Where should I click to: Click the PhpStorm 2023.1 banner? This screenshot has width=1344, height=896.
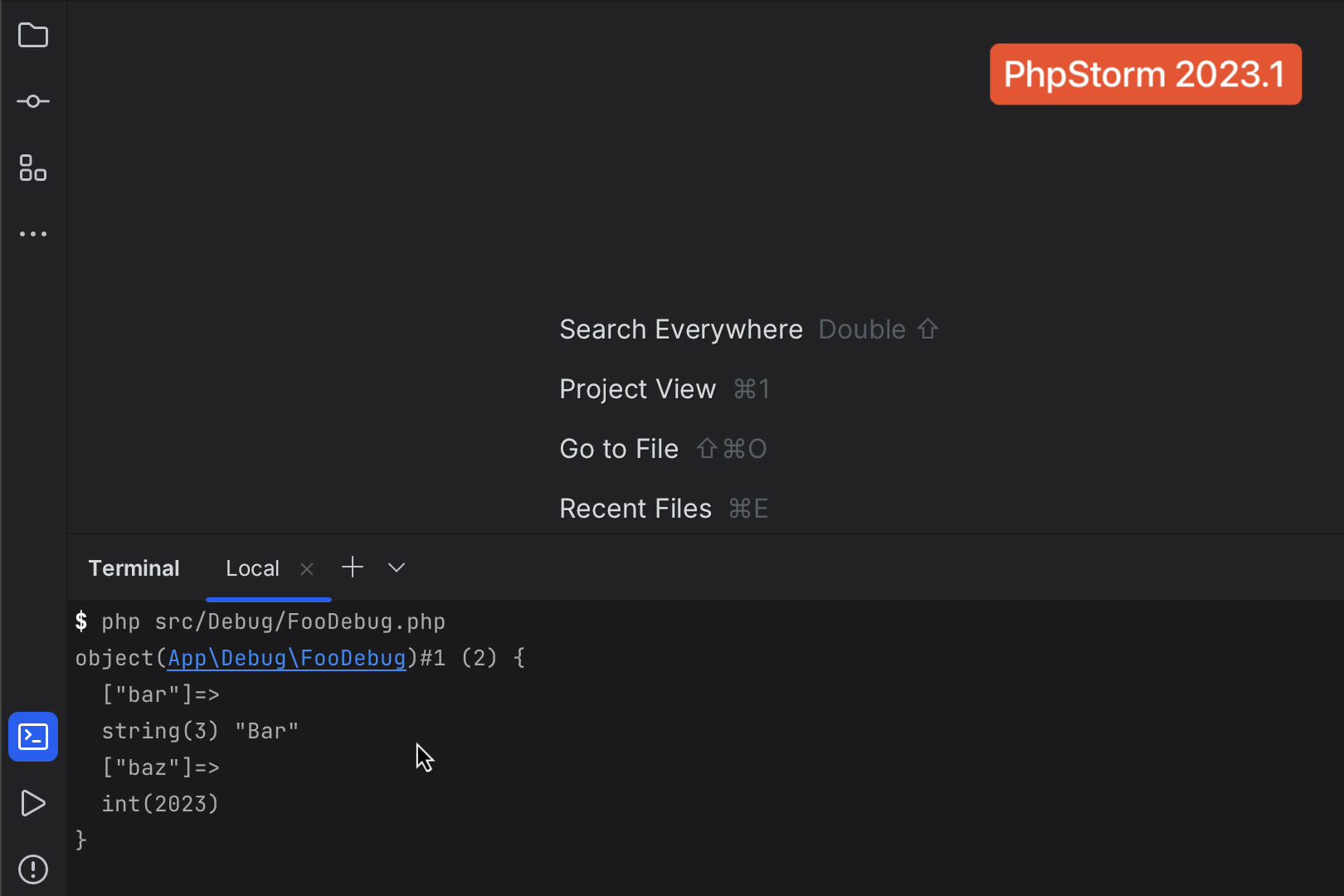tap(1146, 74)
